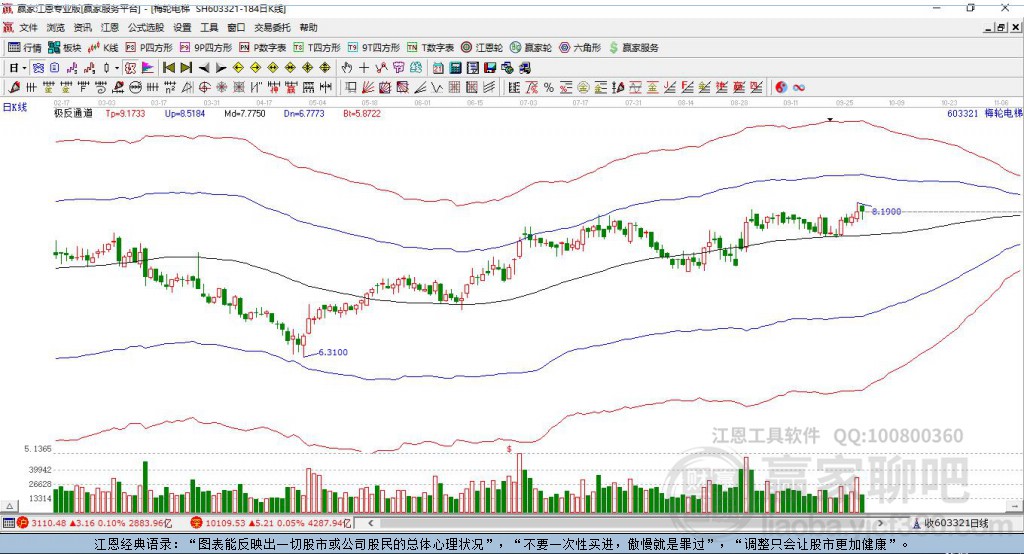
Task: Open the 赢家轮 wheel tool
Action: (x=531, y=48)
